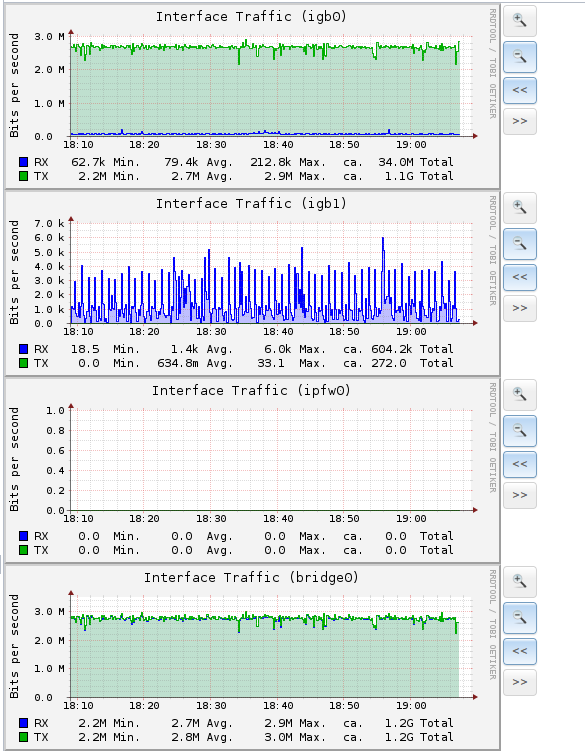The height and width of the screenshot is (751, 585).
Task: Click the title 'Interface Traffic (bridge0)'
Action: coord(251,577)
